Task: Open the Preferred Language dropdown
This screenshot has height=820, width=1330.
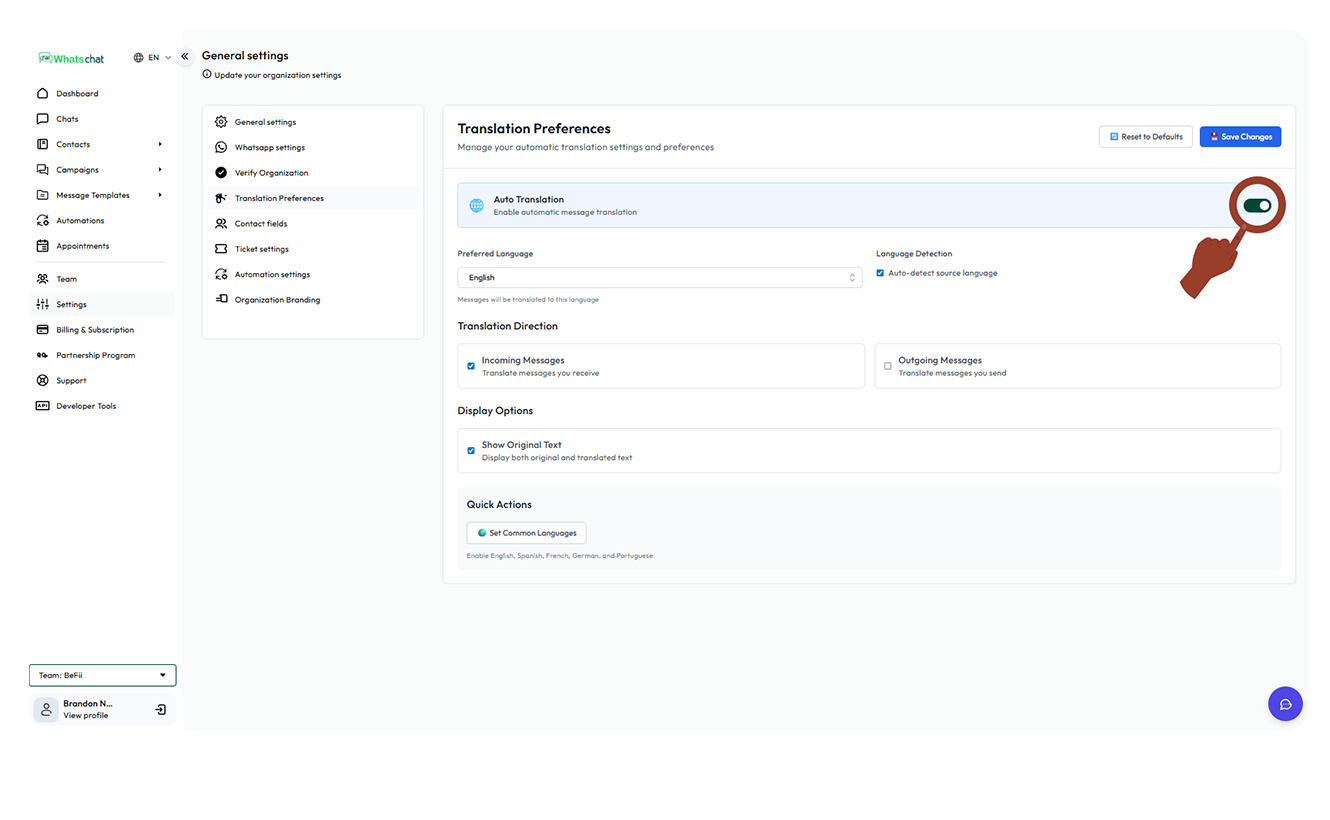Action: 659,278
